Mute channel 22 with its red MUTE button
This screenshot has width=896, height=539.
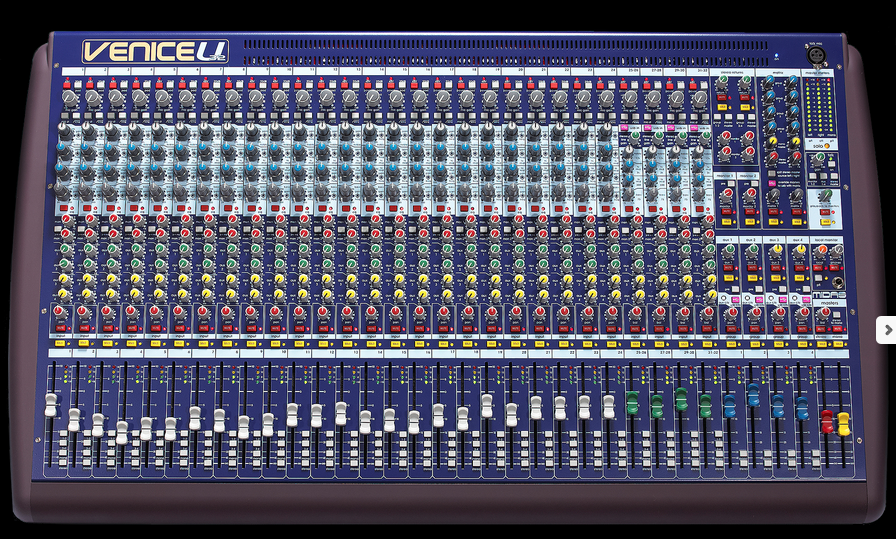(564, 329)
